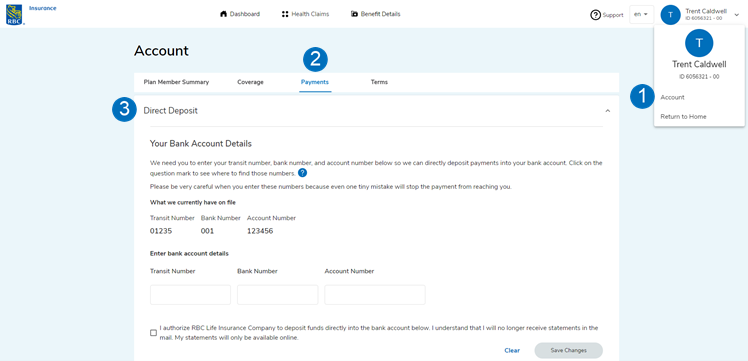
Task: Switch to the Coverage tab
Action: pyautogui.click(x=250, y=82)
